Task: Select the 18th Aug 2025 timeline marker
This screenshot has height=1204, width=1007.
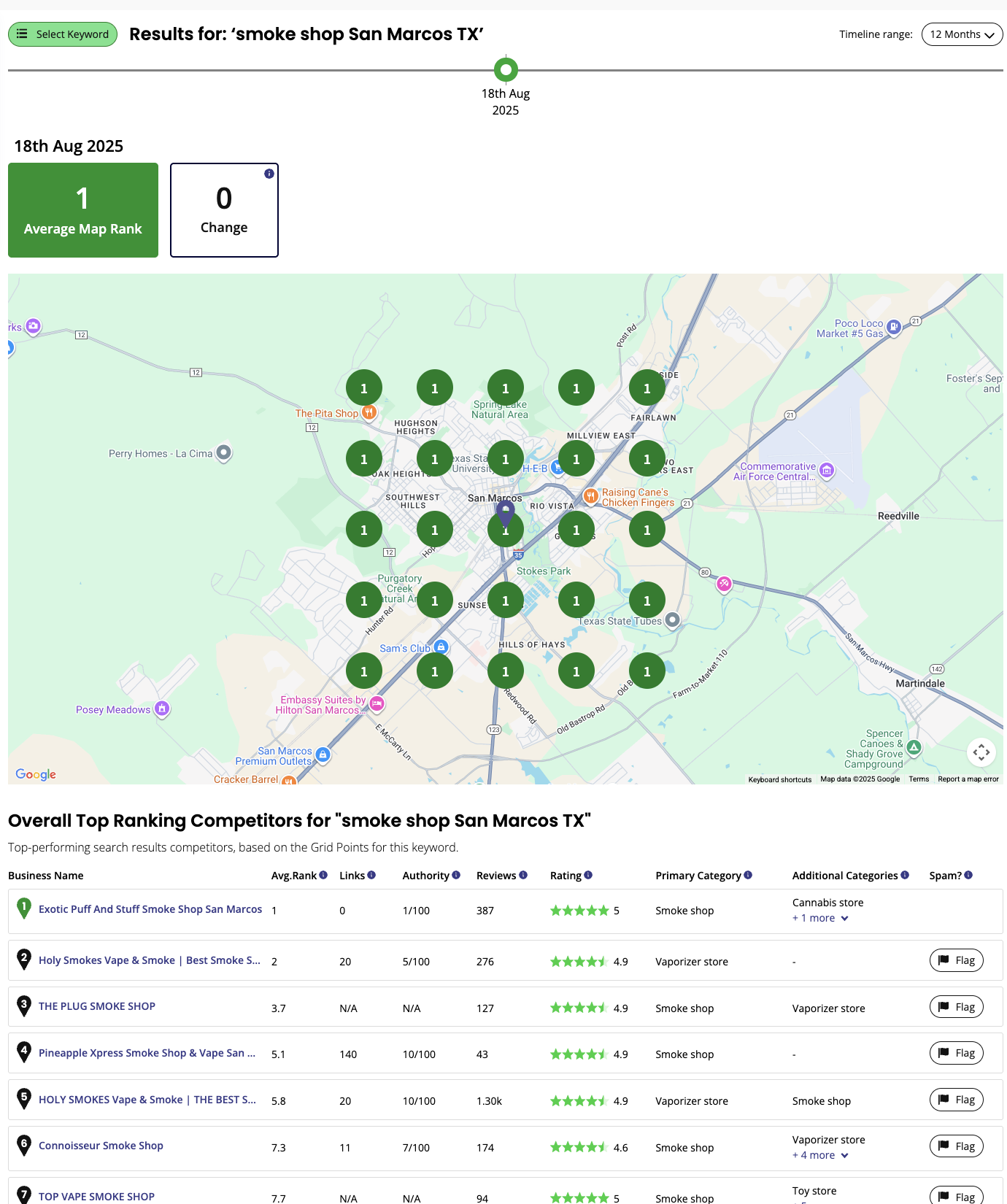Action: point(506,70)
